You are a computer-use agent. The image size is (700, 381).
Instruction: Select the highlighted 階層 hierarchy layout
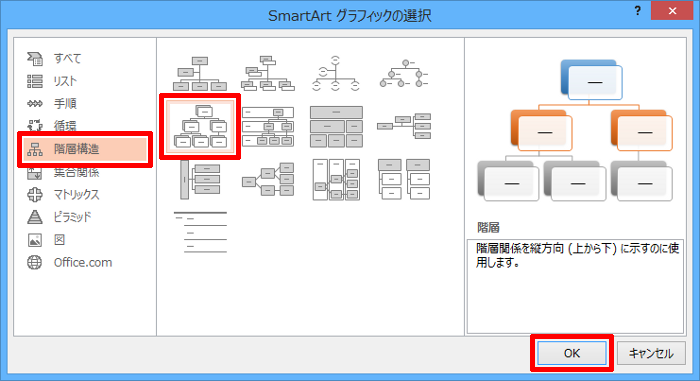click(x=200, y=126)
